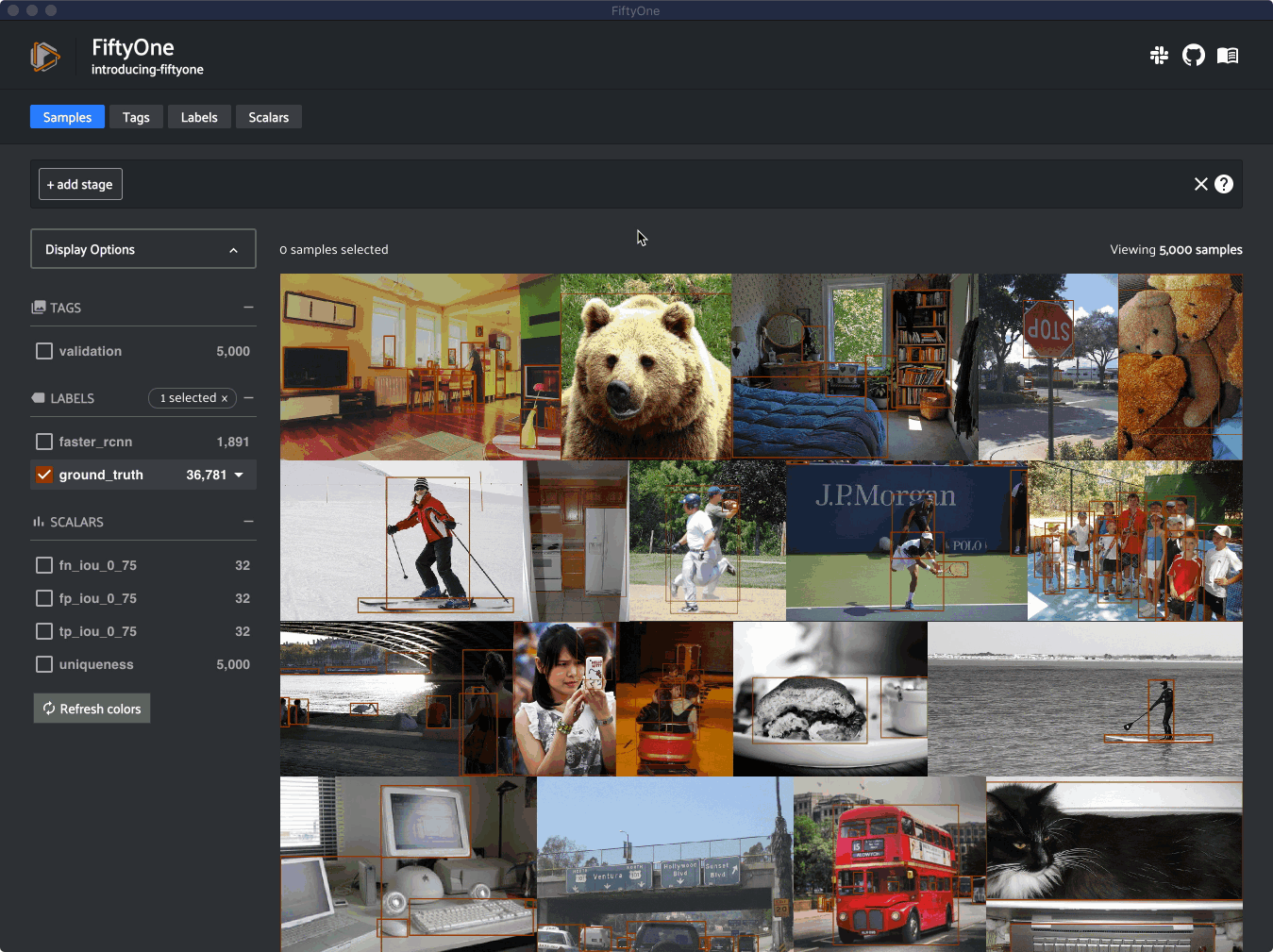Click the help question mark icon

coord(1224,184)
